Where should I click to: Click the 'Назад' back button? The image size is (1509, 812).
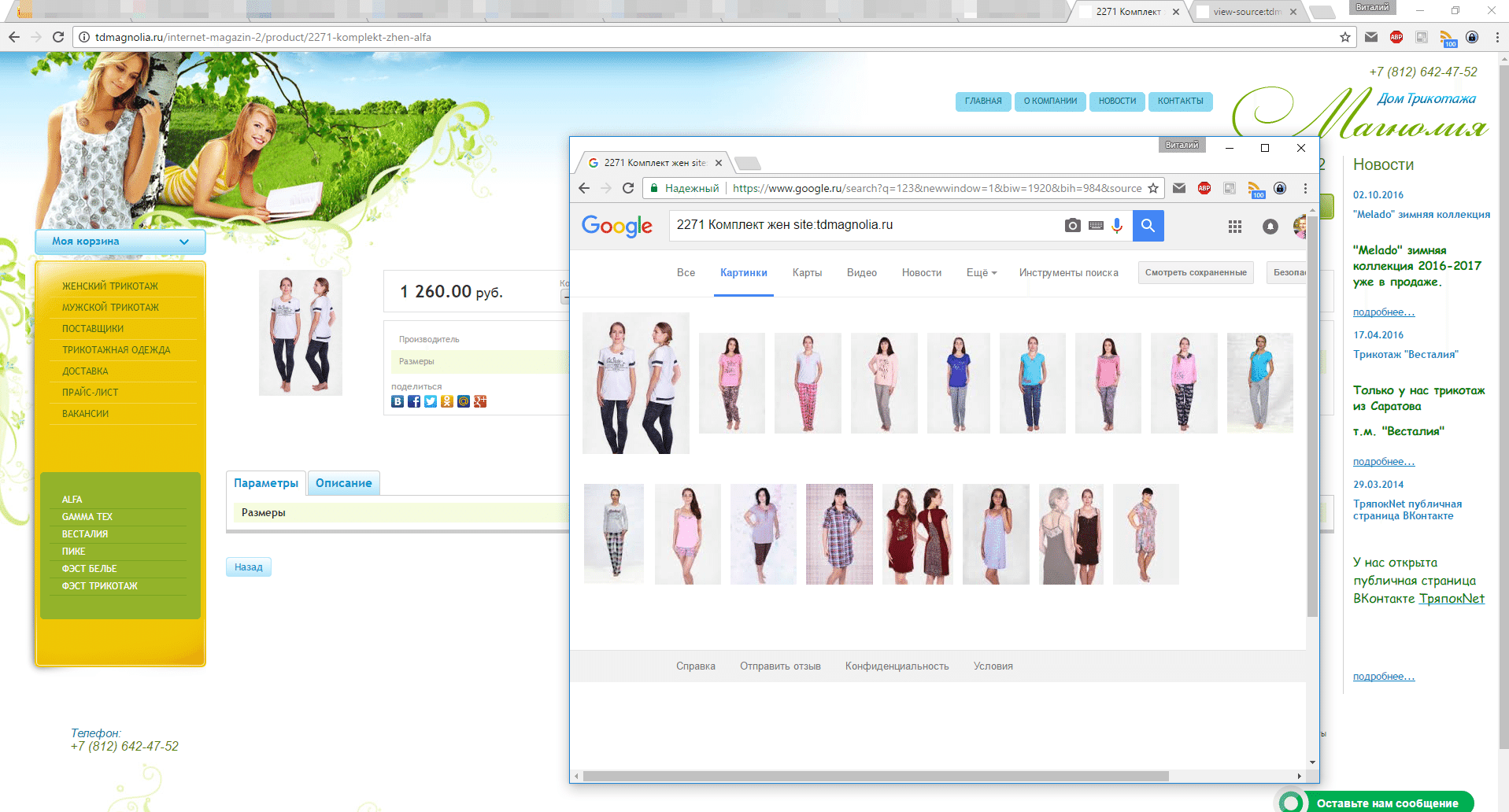click(x=249, y=567)
